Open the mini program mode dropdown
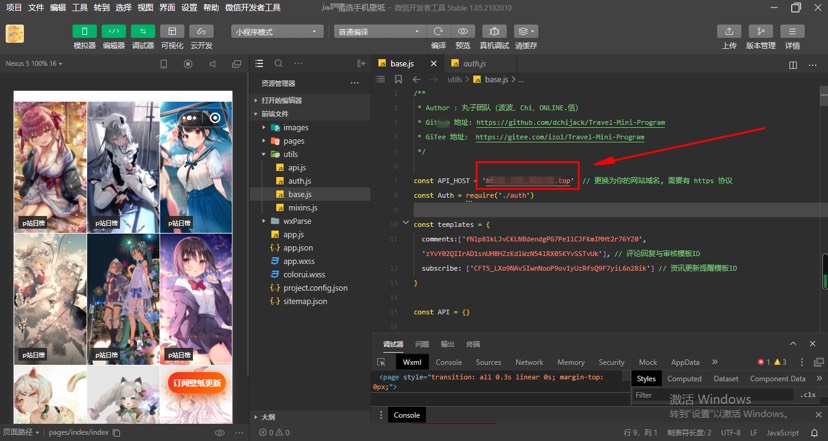The height and width of the screenshot is (441, 828). coord(276,32)
